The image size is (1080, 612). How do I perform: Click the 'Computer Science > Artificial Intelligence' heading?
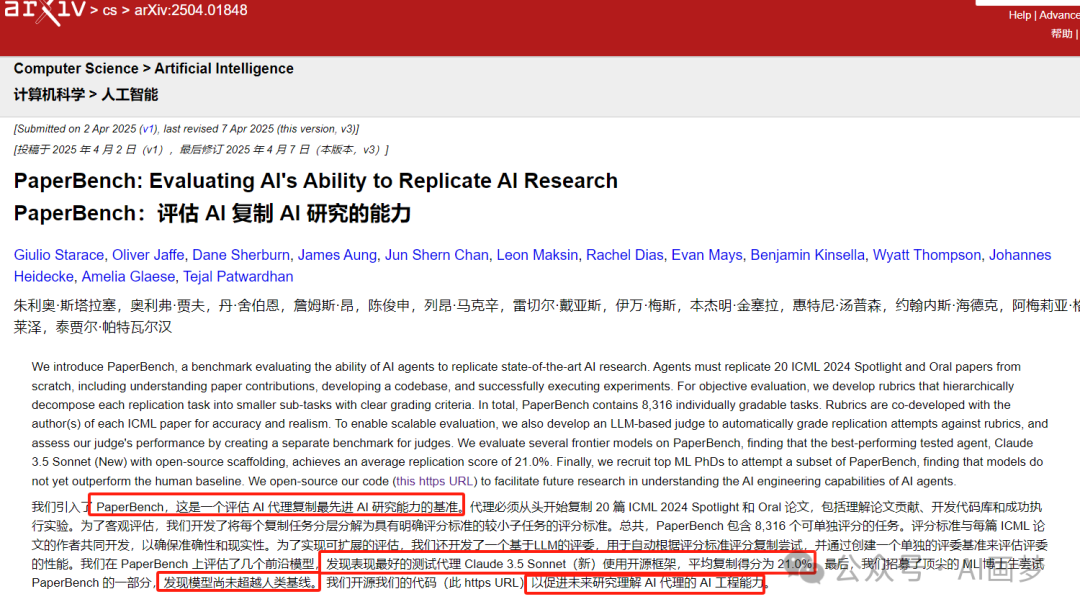point(154,69)
